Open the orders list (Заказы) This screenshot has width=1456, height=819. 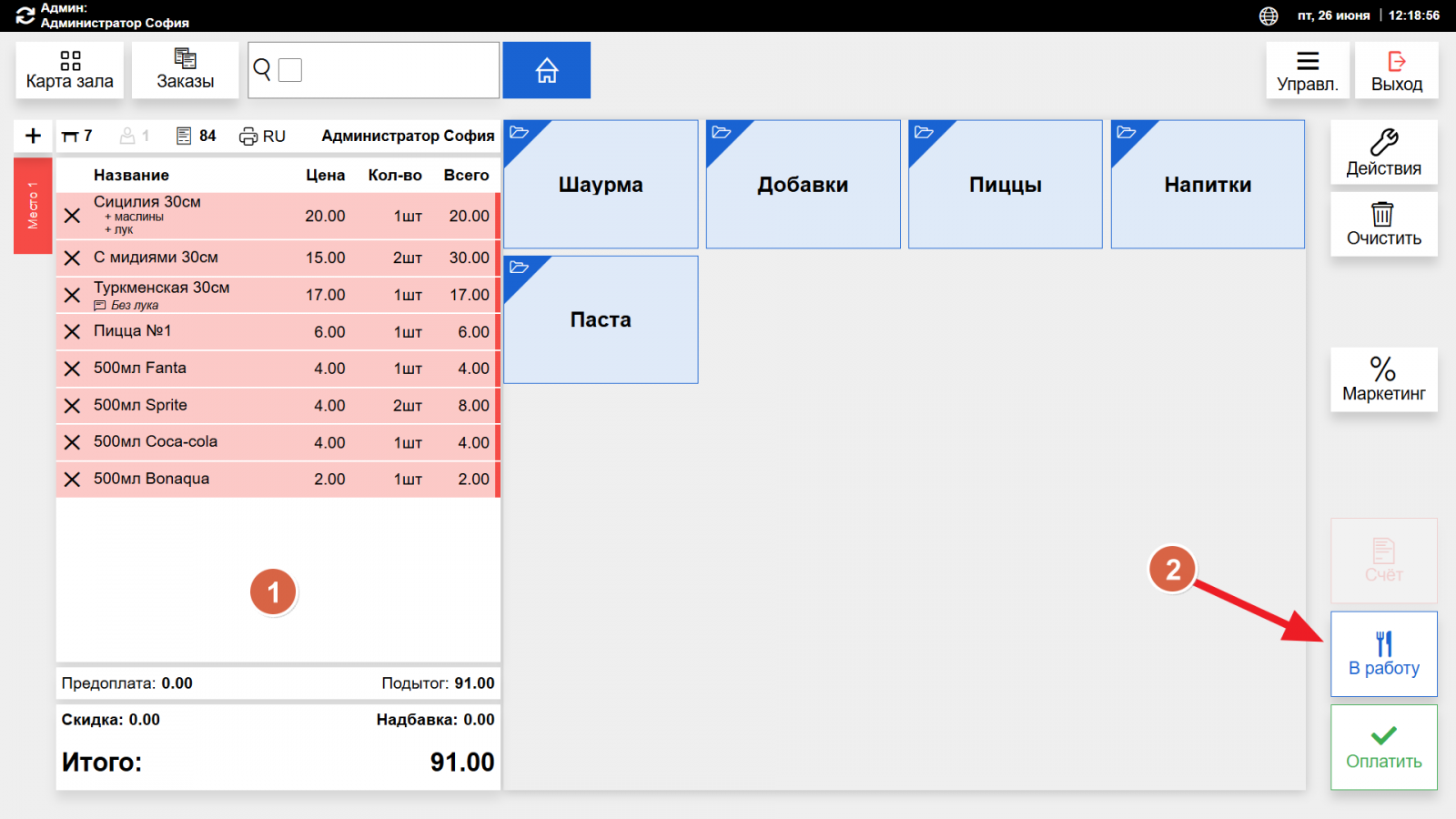pyautogui.click(x=186, y=70)
